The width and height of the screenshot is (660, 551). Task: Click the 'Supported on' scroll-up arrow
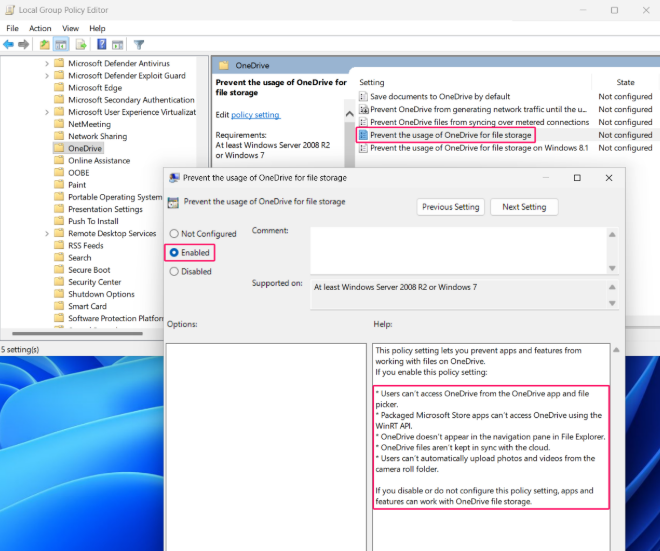(x=612, y=287)
